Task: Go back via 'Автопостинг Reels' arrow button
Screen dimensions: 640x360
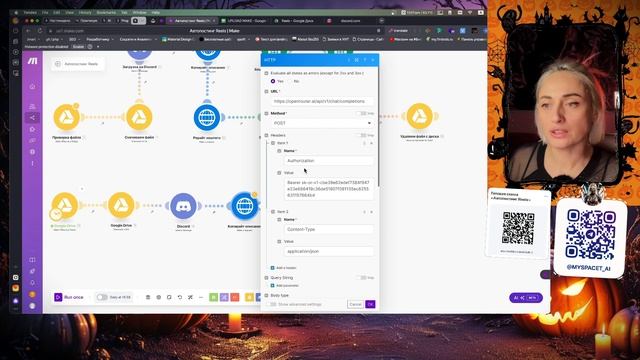Action: 58,64
